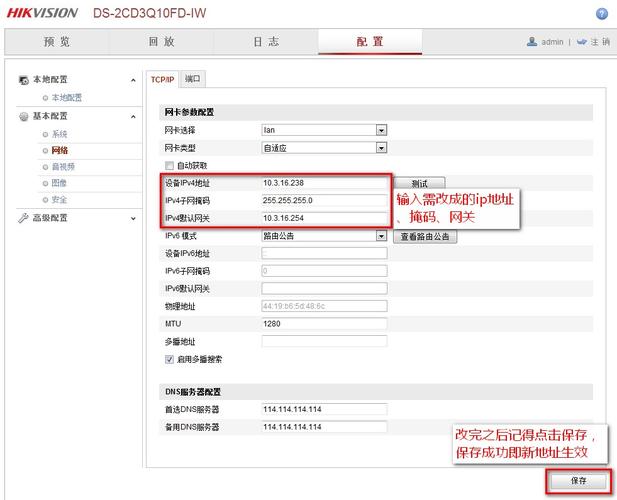
Task: Click the 备用DNS服务器 field
Action: pyautogui.click(x=324, y=427)
